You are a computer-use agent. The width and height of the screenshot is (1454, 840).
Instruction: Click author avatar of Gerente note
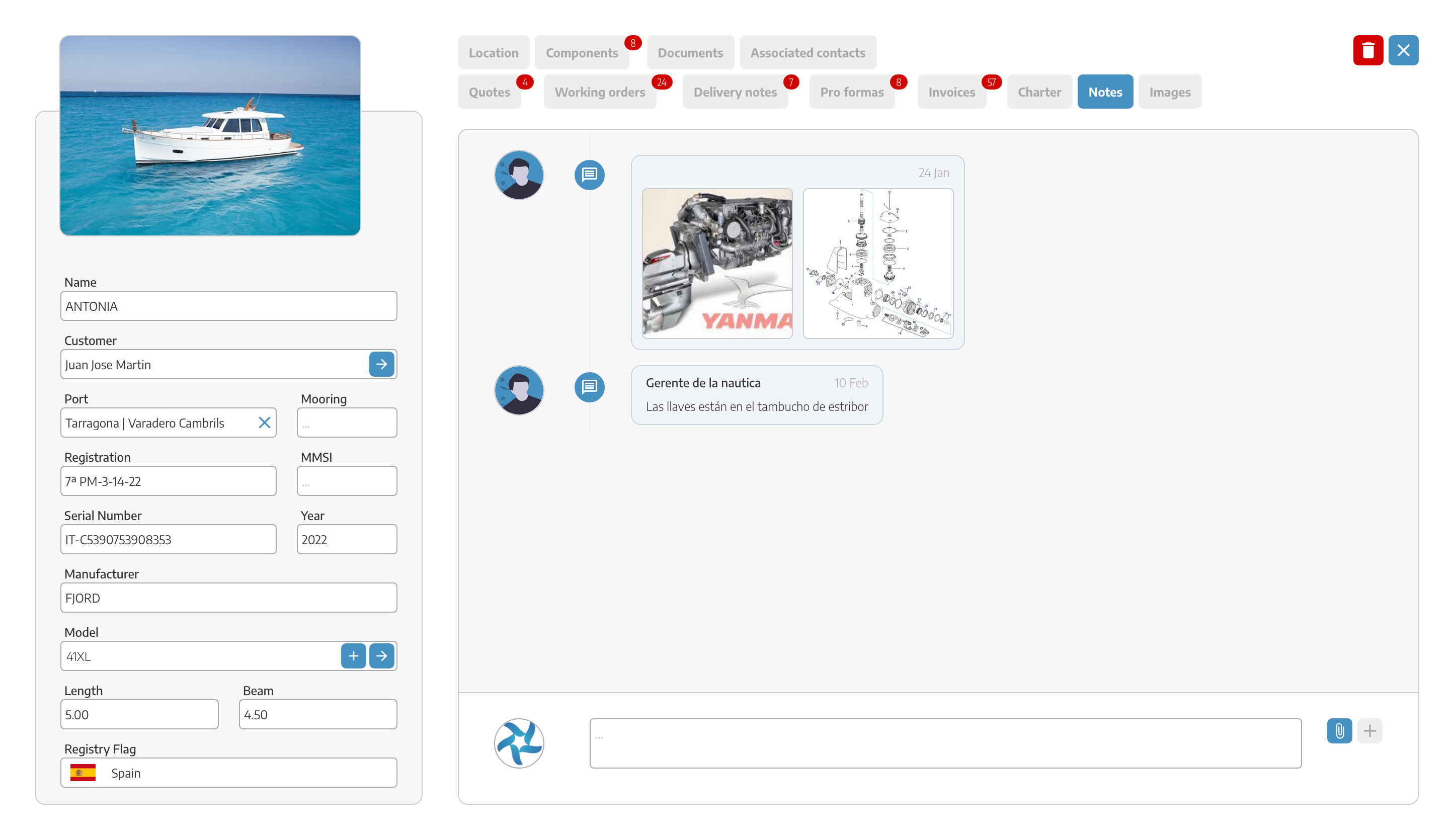(519, 390)
